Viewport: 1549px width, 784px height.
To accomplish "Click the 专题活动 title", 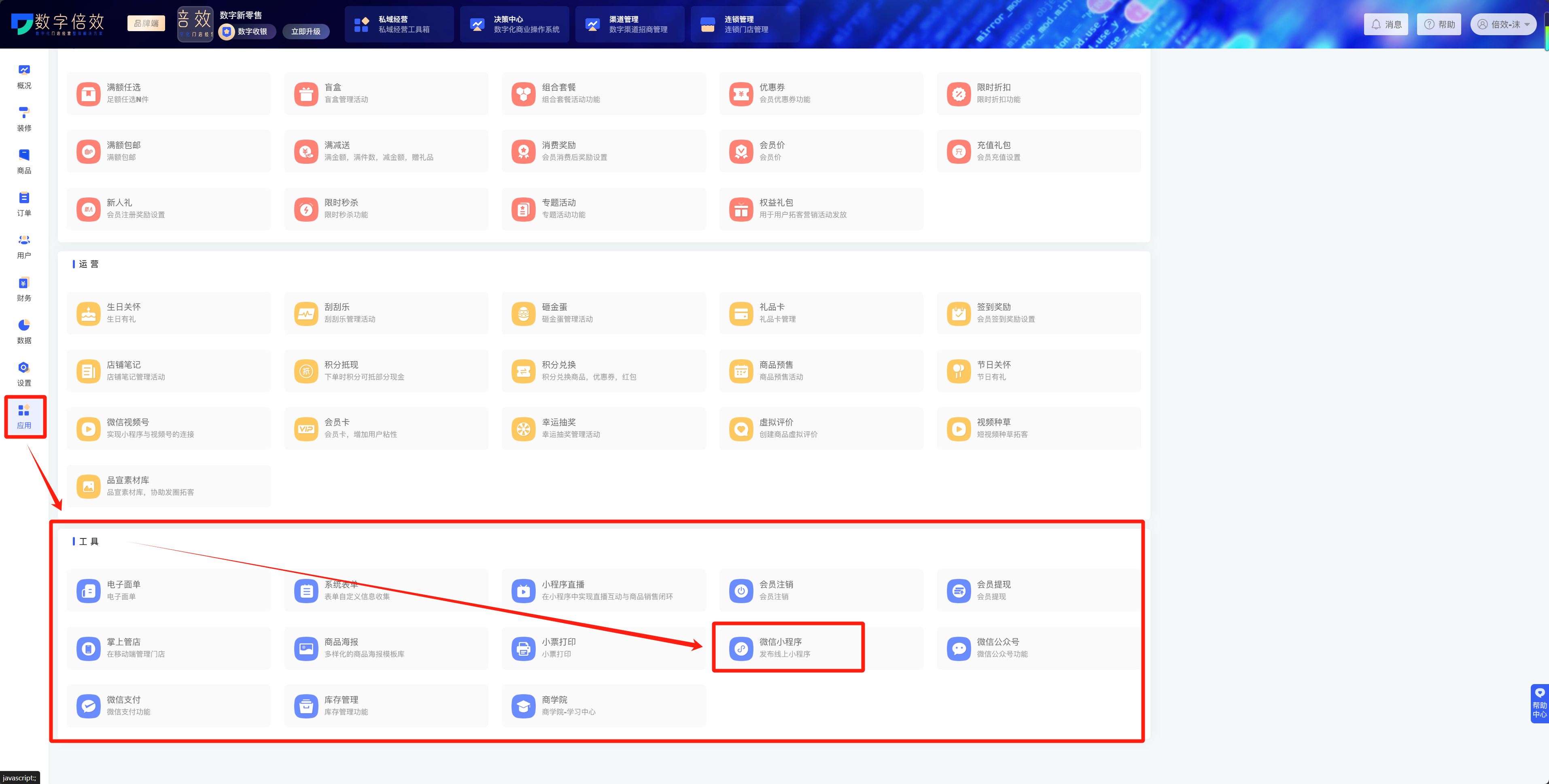I will (559, 203).
